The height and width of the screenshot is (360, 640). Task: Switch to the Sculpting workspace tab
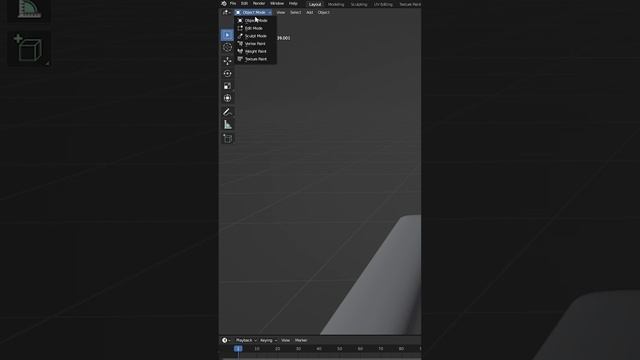pyautogui.click(x=359, y=4)
